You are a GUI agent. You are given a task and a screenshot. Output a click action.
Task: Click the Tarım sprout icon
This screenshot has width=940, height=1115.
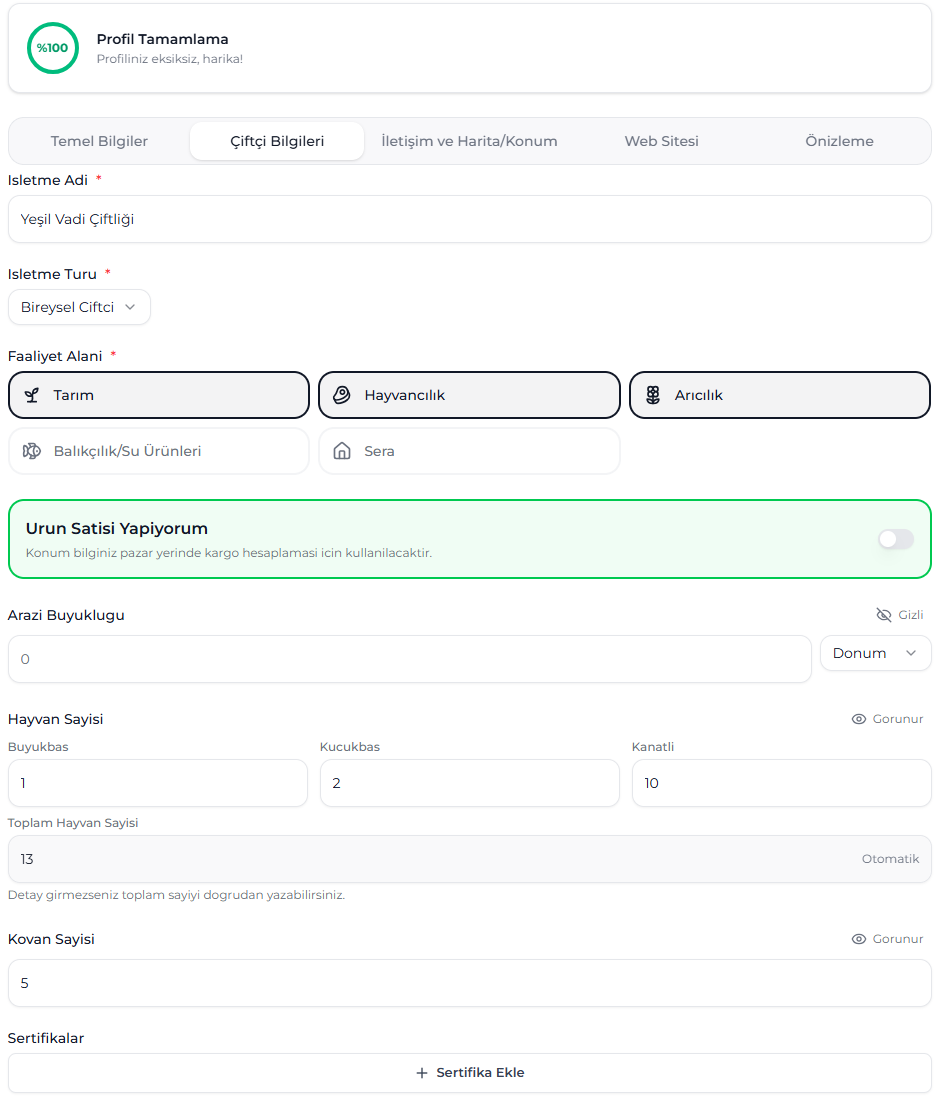32,395
